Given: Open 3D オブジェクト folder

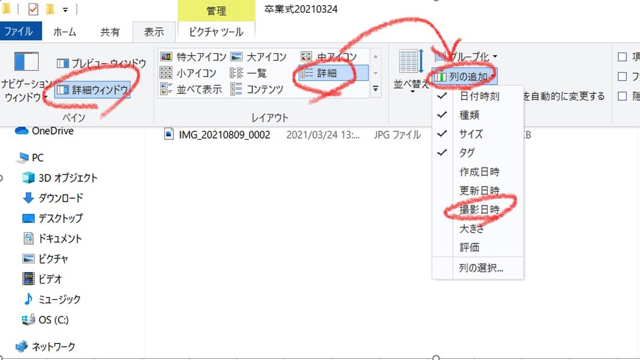Looking at the screenshot, I should [x=60, y=178].
